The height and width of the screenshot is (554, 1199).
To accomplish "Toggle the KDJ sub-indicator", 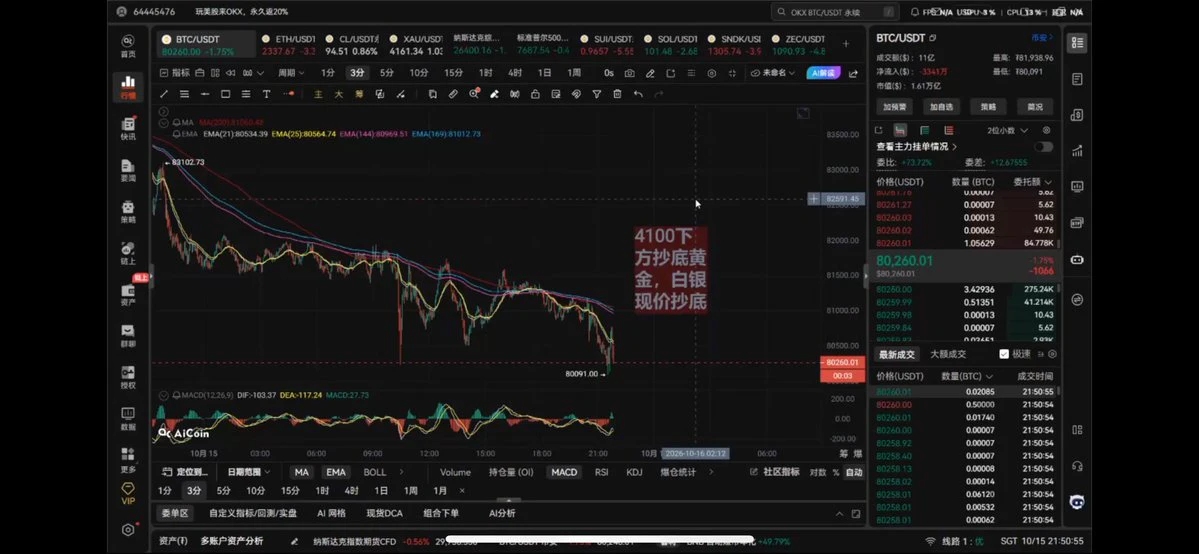I will (x=634, y=472).
